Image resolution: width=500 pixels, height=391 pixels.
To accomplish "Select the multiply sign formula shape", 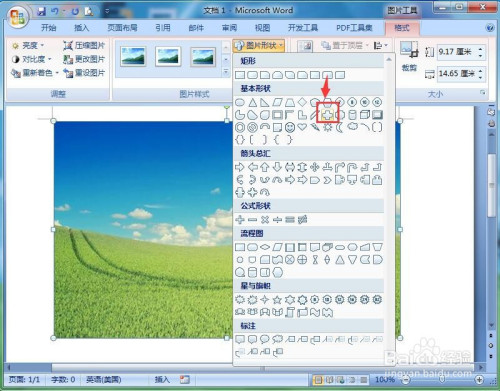I will 265,220.
